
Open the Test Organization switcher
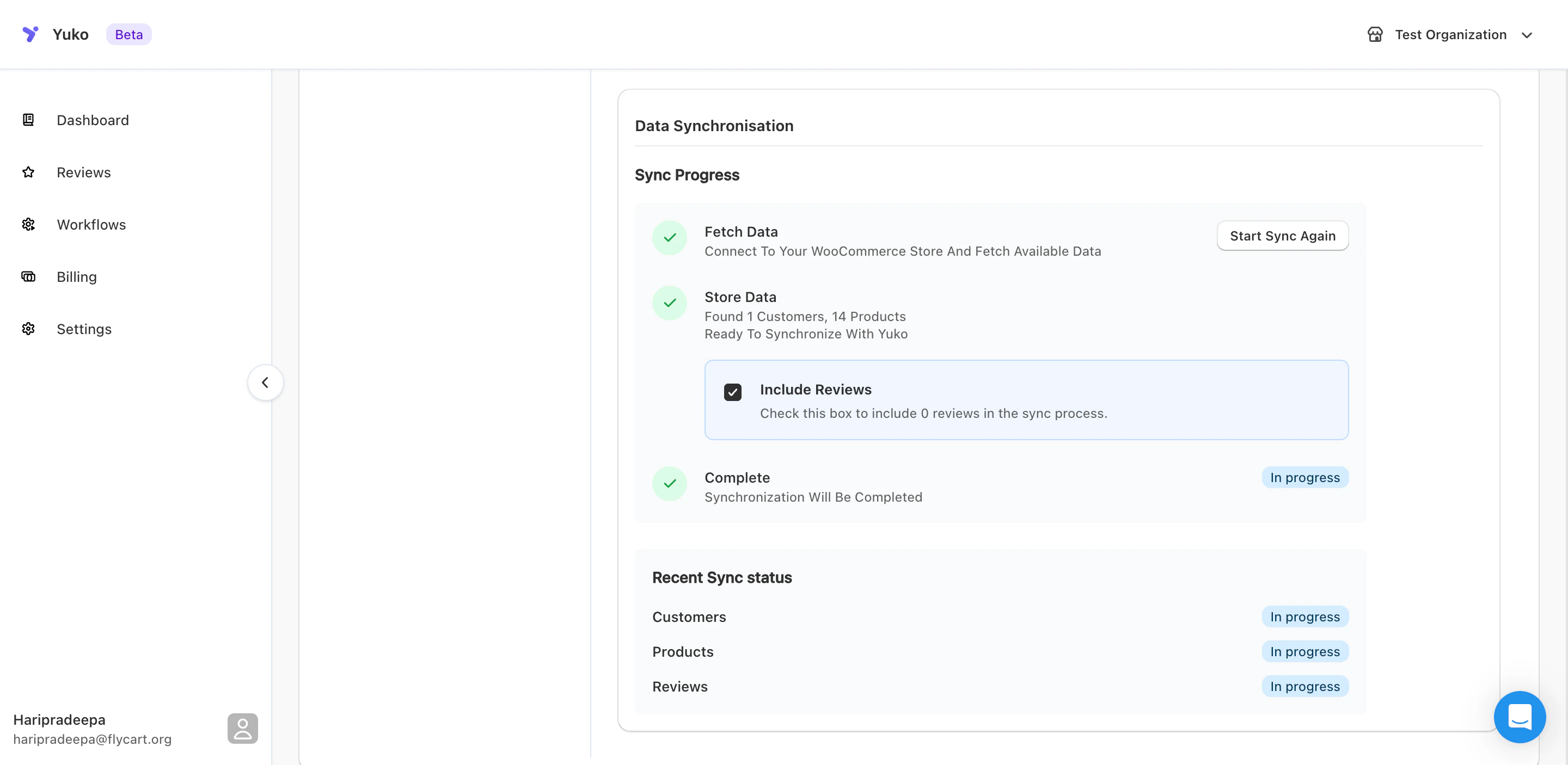coord(1450,35)
